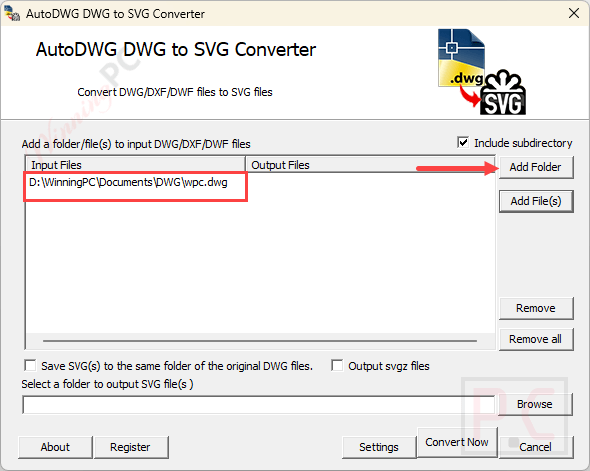
Task: Open the About dialog
Action: 55,447
